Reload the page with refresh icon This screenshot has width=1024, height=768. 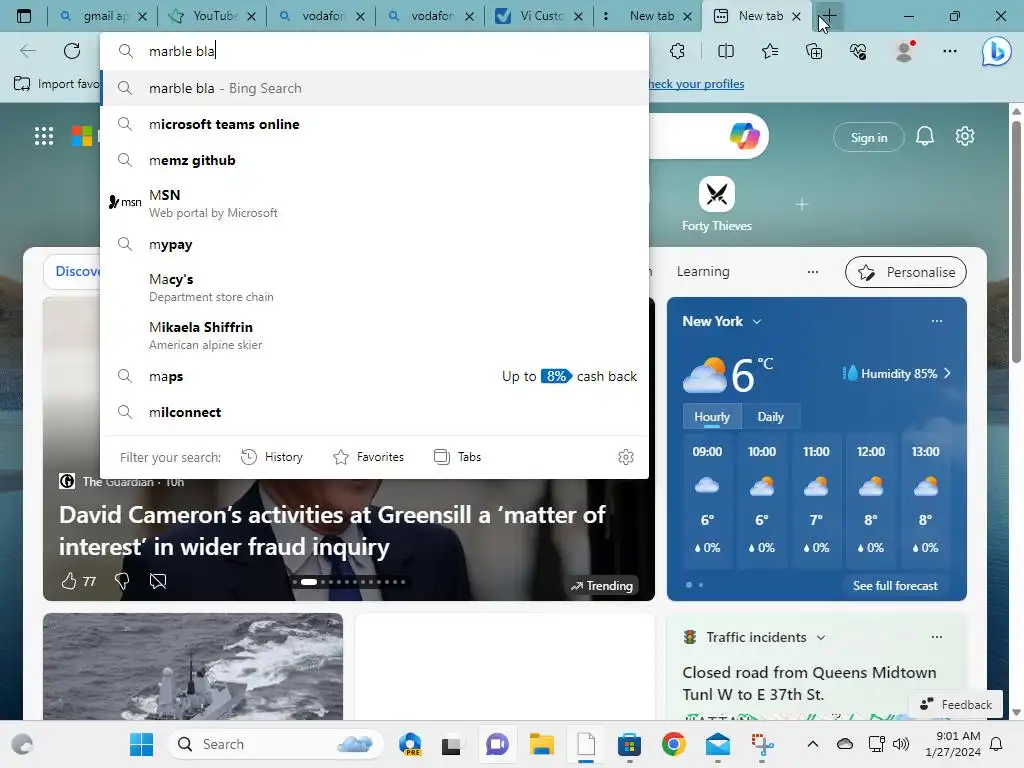point(72,51)
